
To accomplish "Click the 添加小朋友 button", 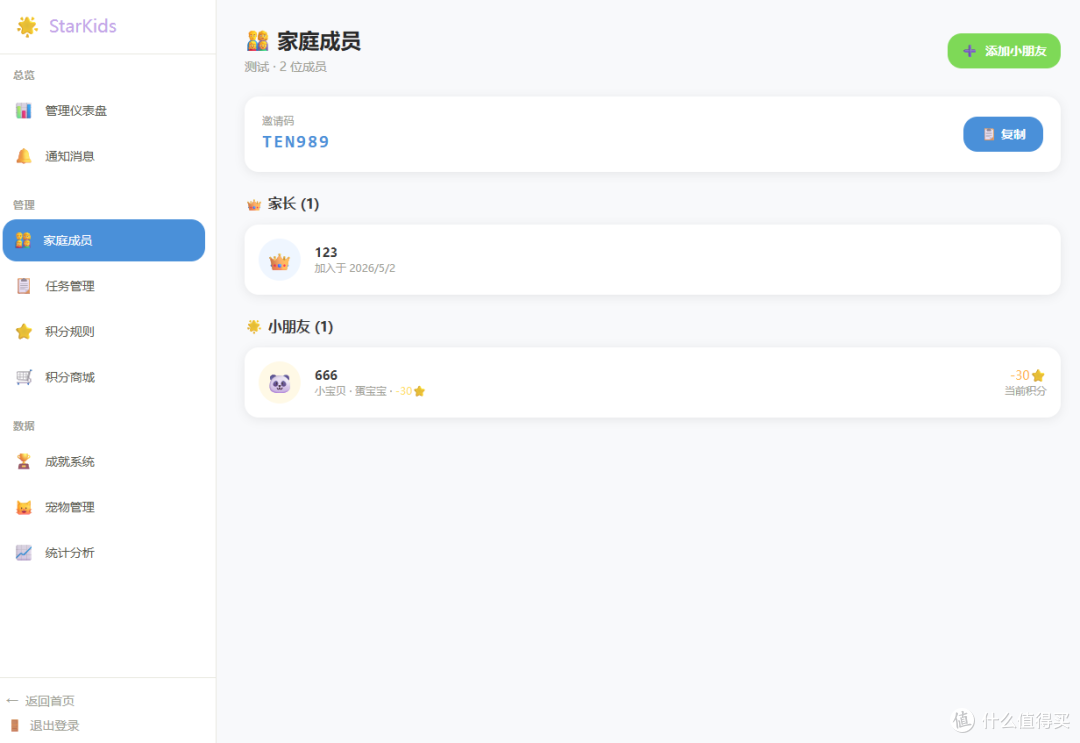I will click(1004, 51).
